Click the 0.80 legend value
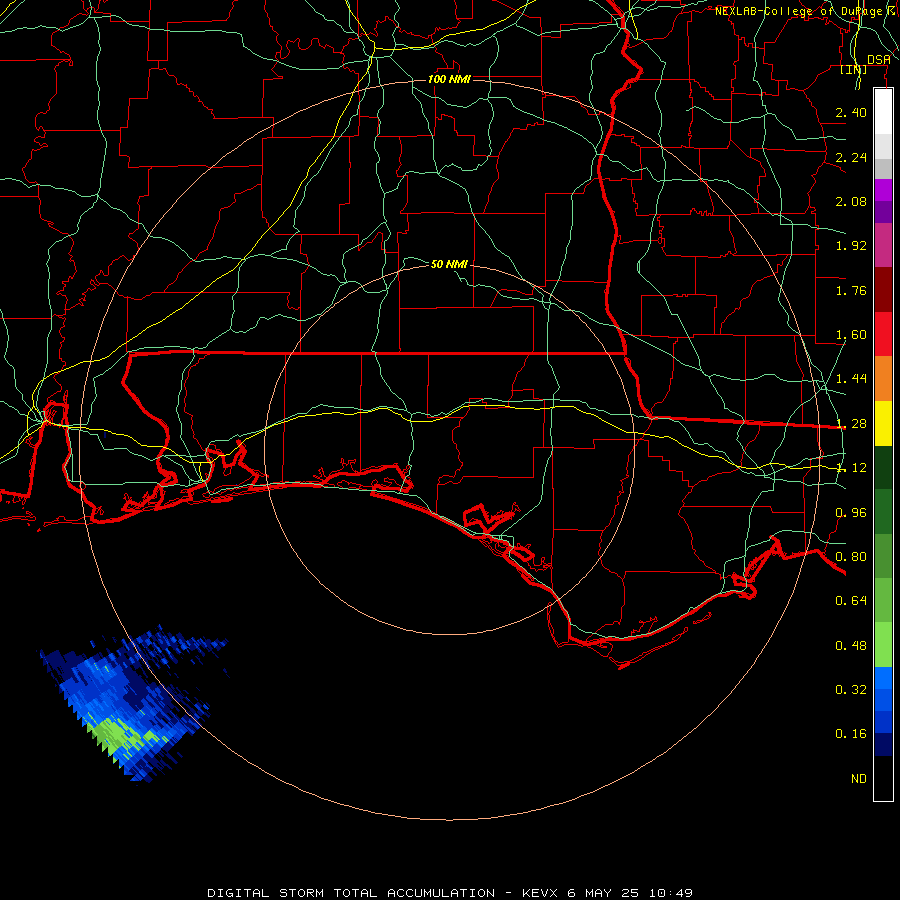 click(x=851, y=557)
